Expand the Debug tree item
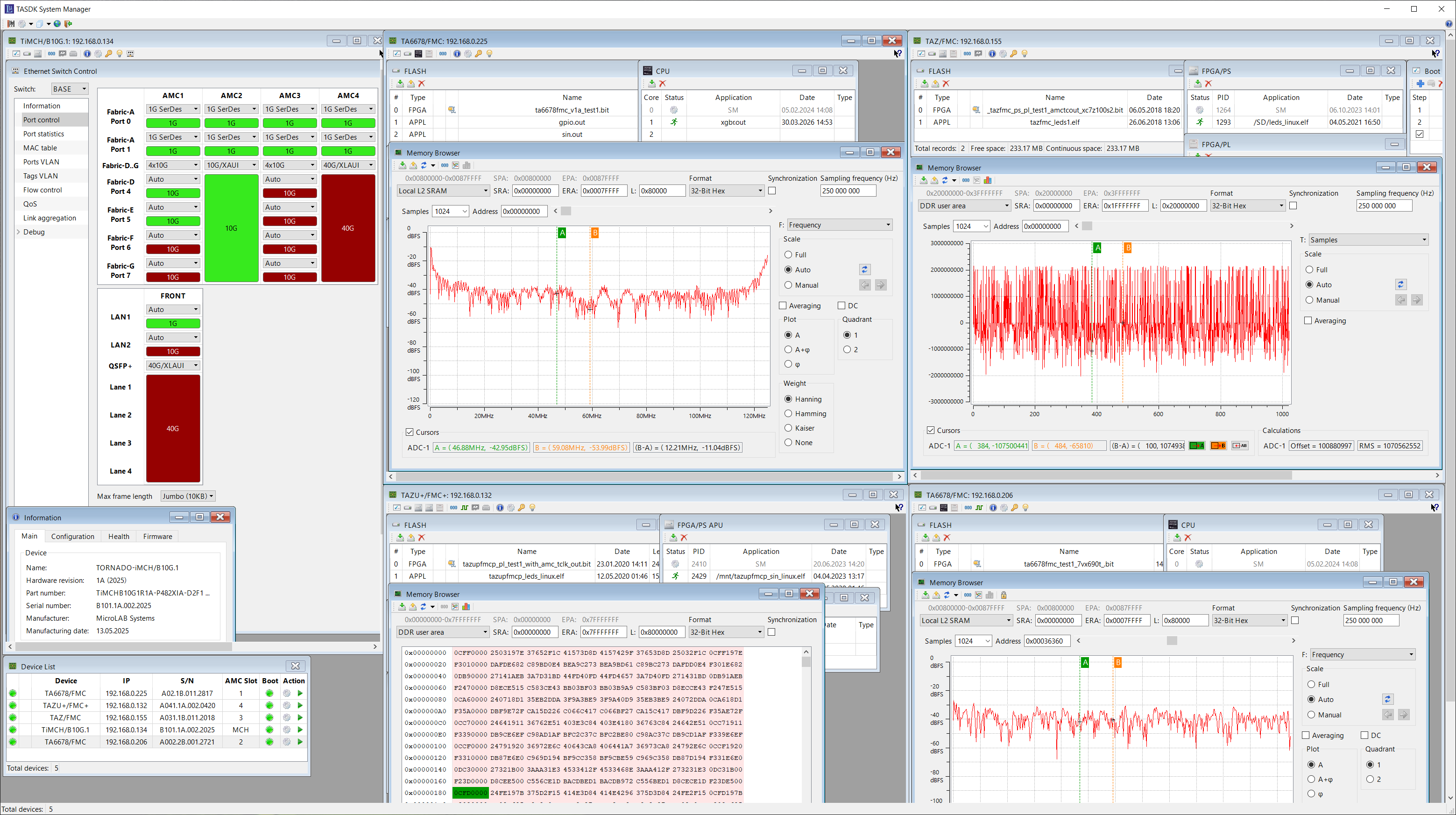This screenshot has width=1456, height=815. [19, 232]
